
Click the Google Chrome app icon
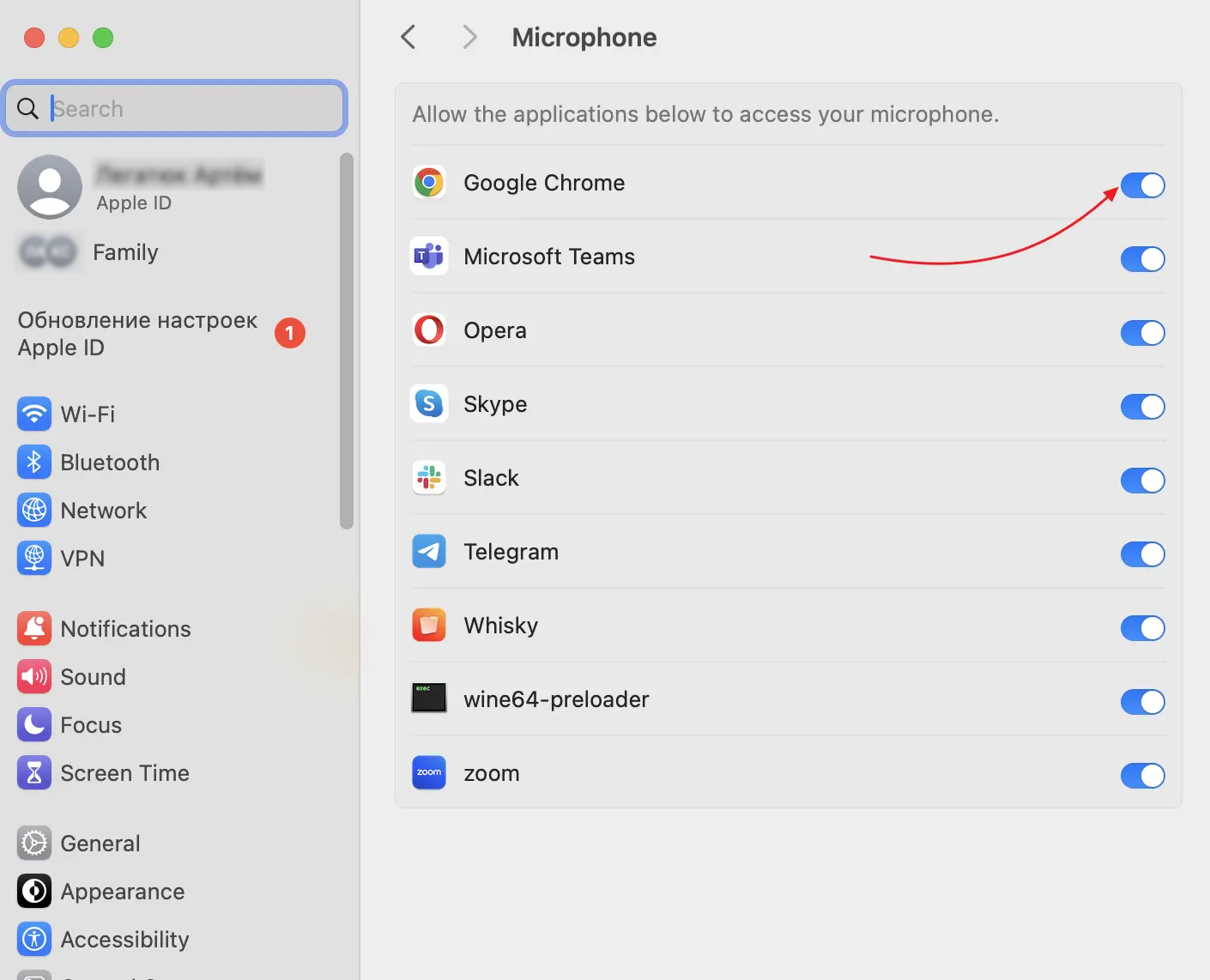coord(429,183)
